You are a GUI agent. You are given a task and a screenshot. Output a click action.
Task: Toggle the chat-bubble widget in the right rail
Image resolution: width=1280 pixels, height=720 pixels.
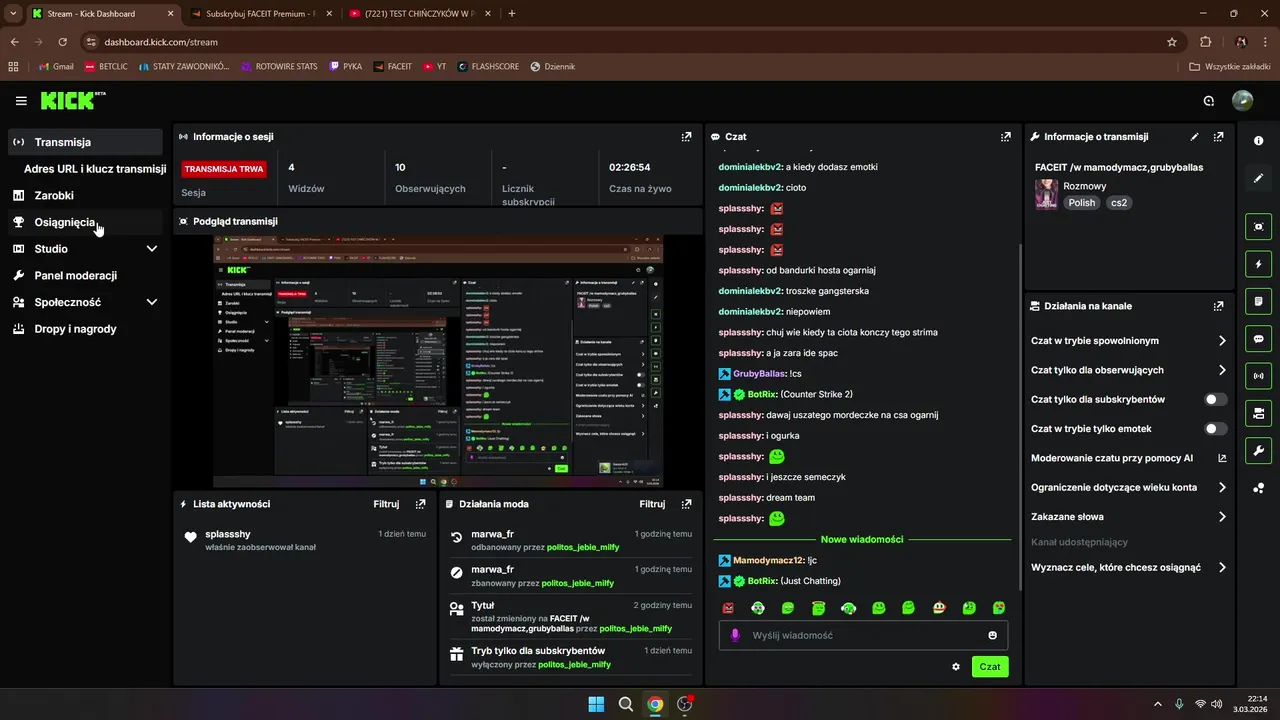1258,339
